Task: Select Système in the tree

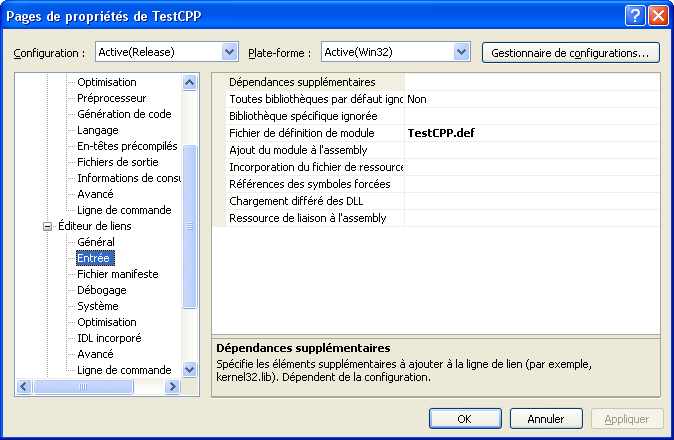Action: pyautogui.click(x=98, y=306)
